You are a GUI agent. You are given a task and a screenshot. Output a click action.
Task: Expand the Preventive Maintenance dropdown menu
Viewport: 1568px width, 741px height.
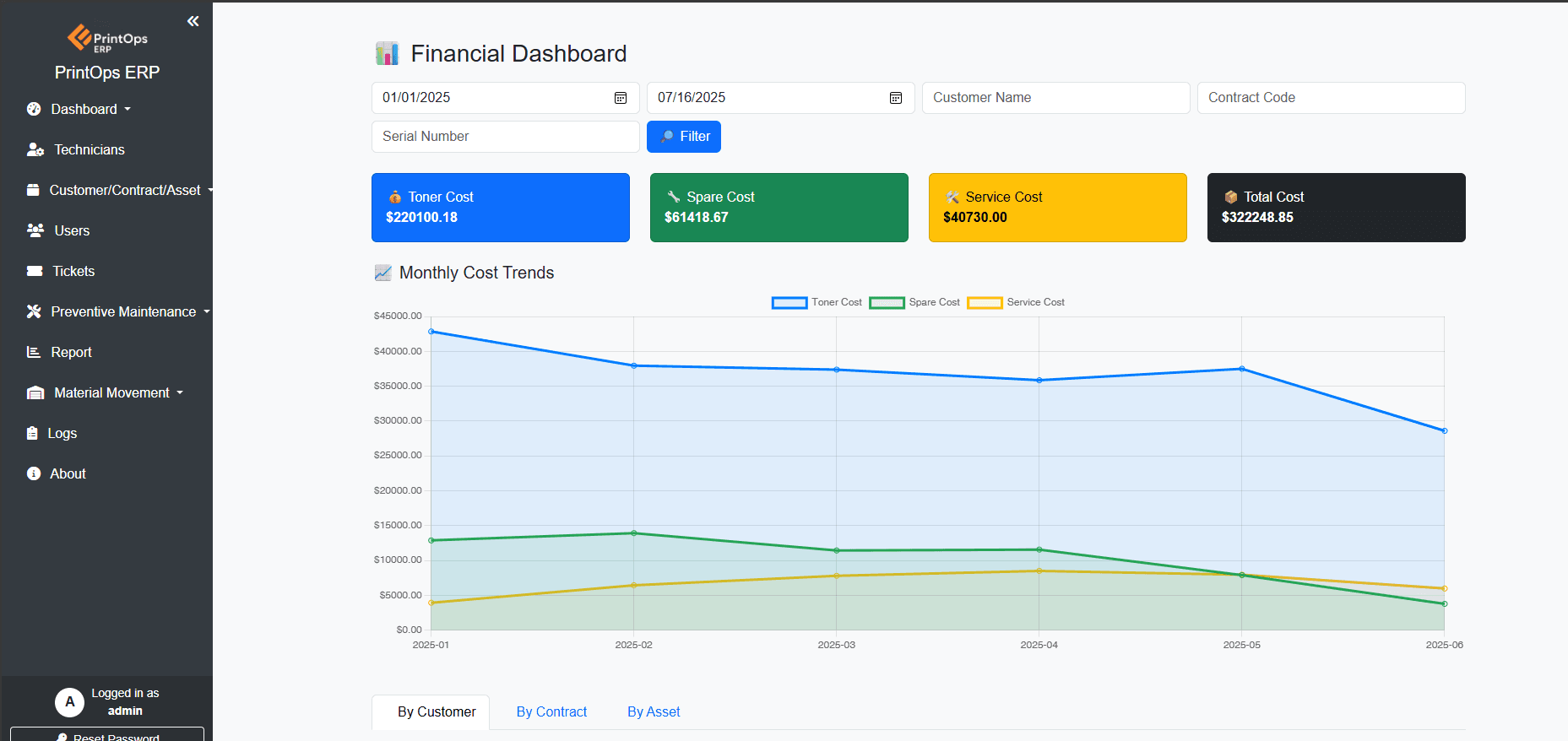coord(207,311)
